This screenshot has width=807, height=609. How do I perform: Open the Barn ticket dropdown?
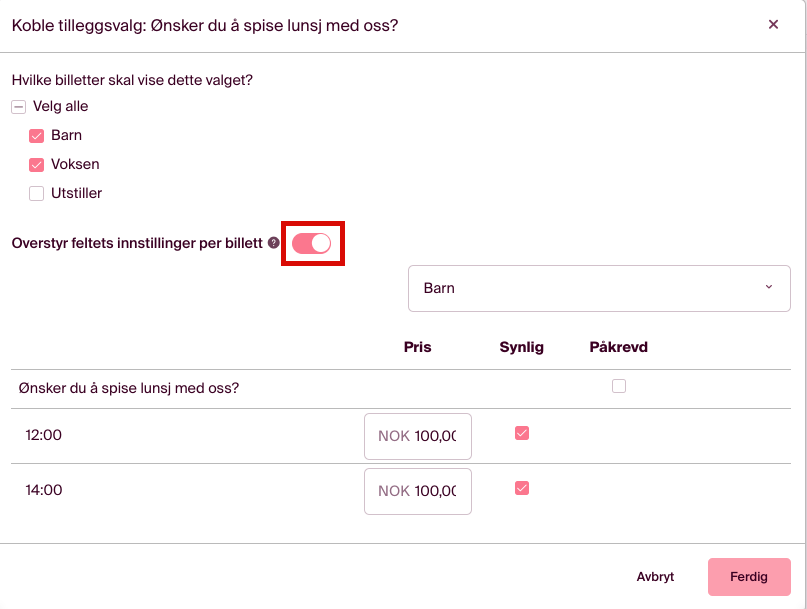click(x=598, y=288)
